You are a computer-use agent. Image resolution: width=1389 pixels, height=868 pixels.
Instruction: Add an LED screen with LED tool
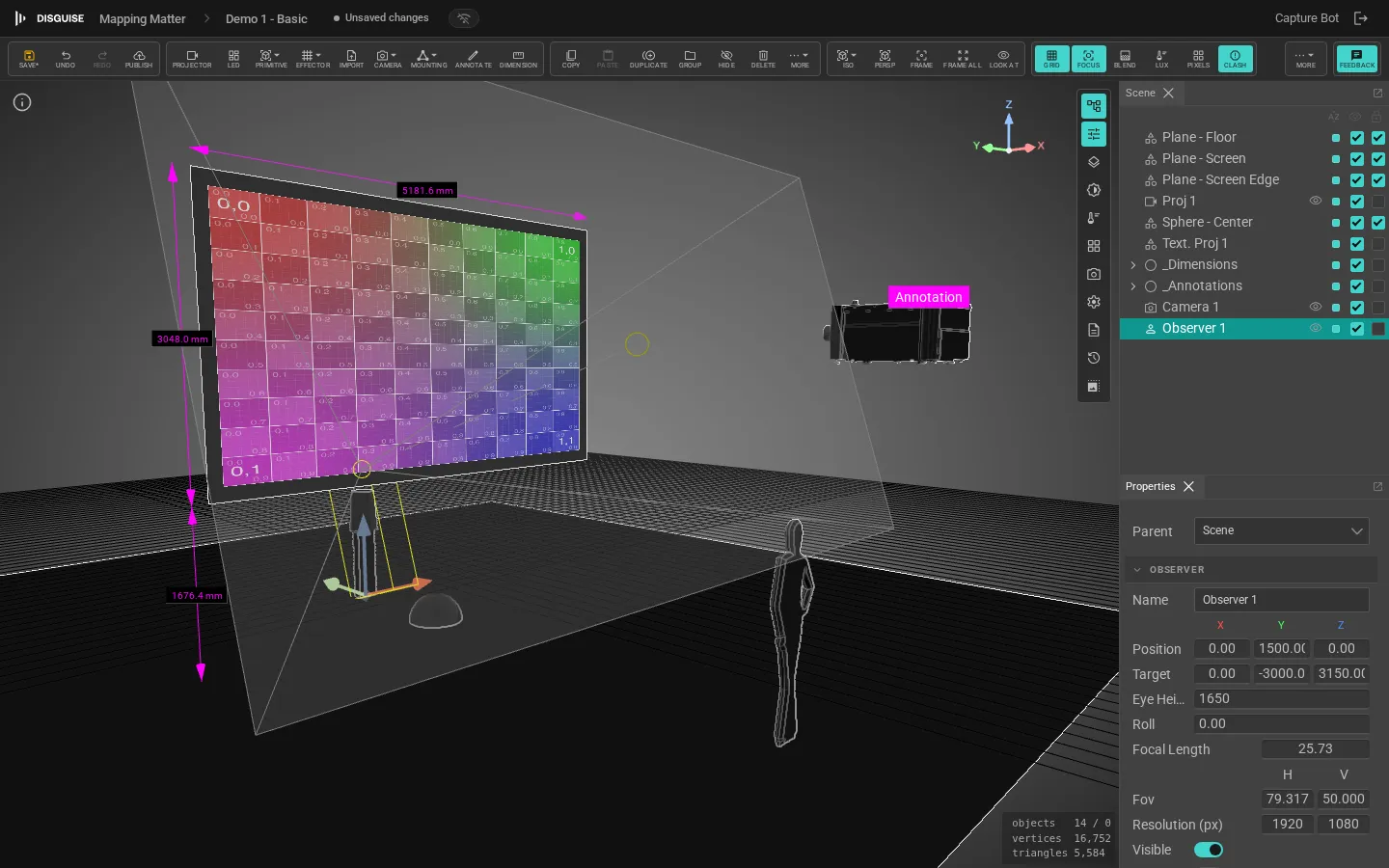point(233,59)
